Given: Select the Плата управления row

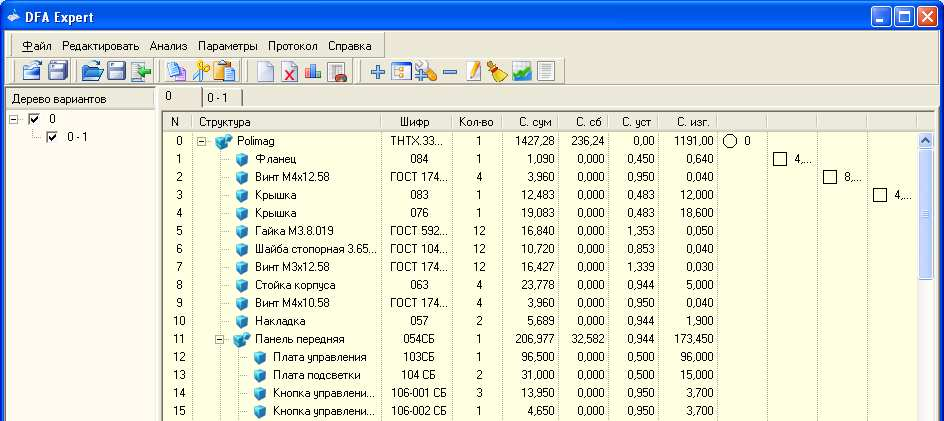Looking at the screenshot, I should [x=539, y=357].
